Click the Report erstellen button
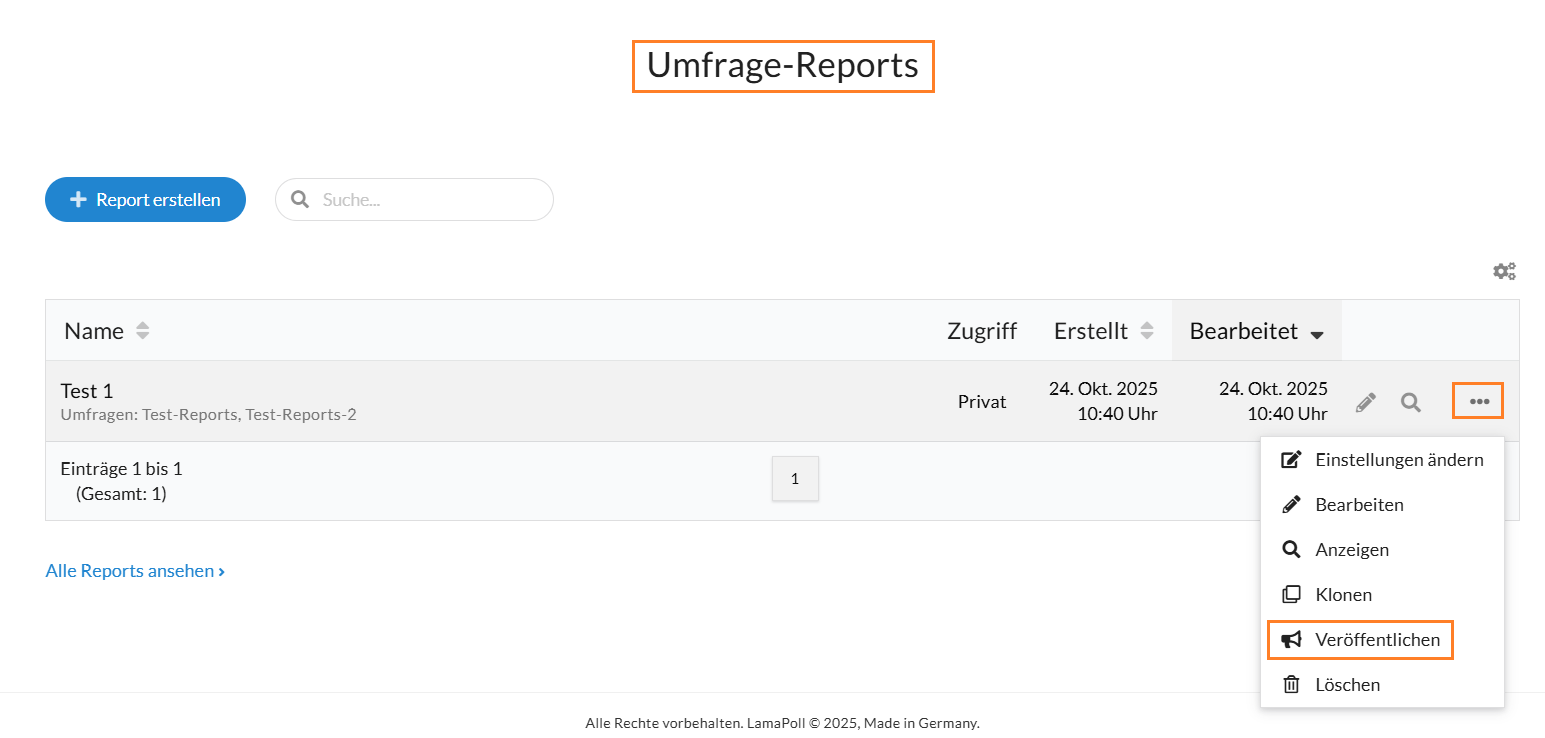The height and width of the screenshot is (738, 1545). click(x=145, y=199)
